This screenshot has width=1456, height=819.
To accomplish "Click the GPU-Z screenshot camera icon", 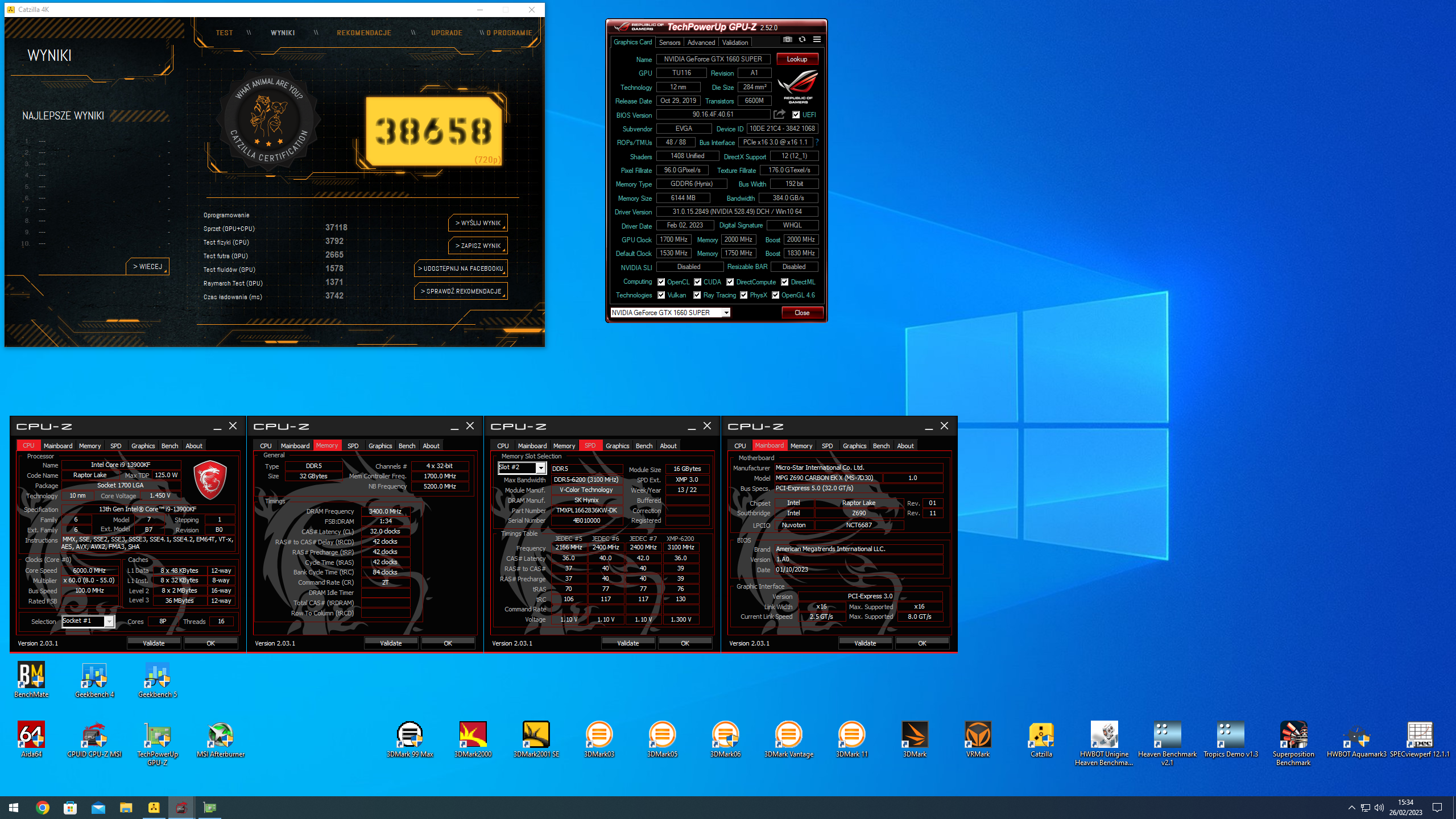I will click(787, 40).
